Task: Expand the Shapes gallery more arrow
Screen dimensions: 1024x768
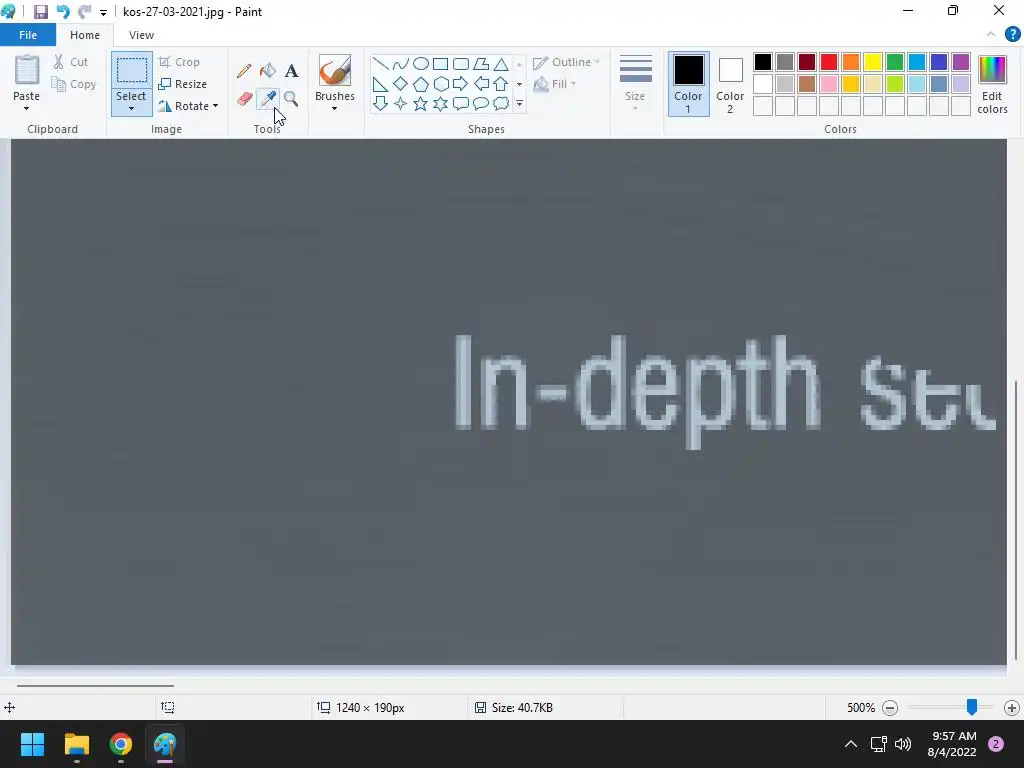Action: click(519, 103)
